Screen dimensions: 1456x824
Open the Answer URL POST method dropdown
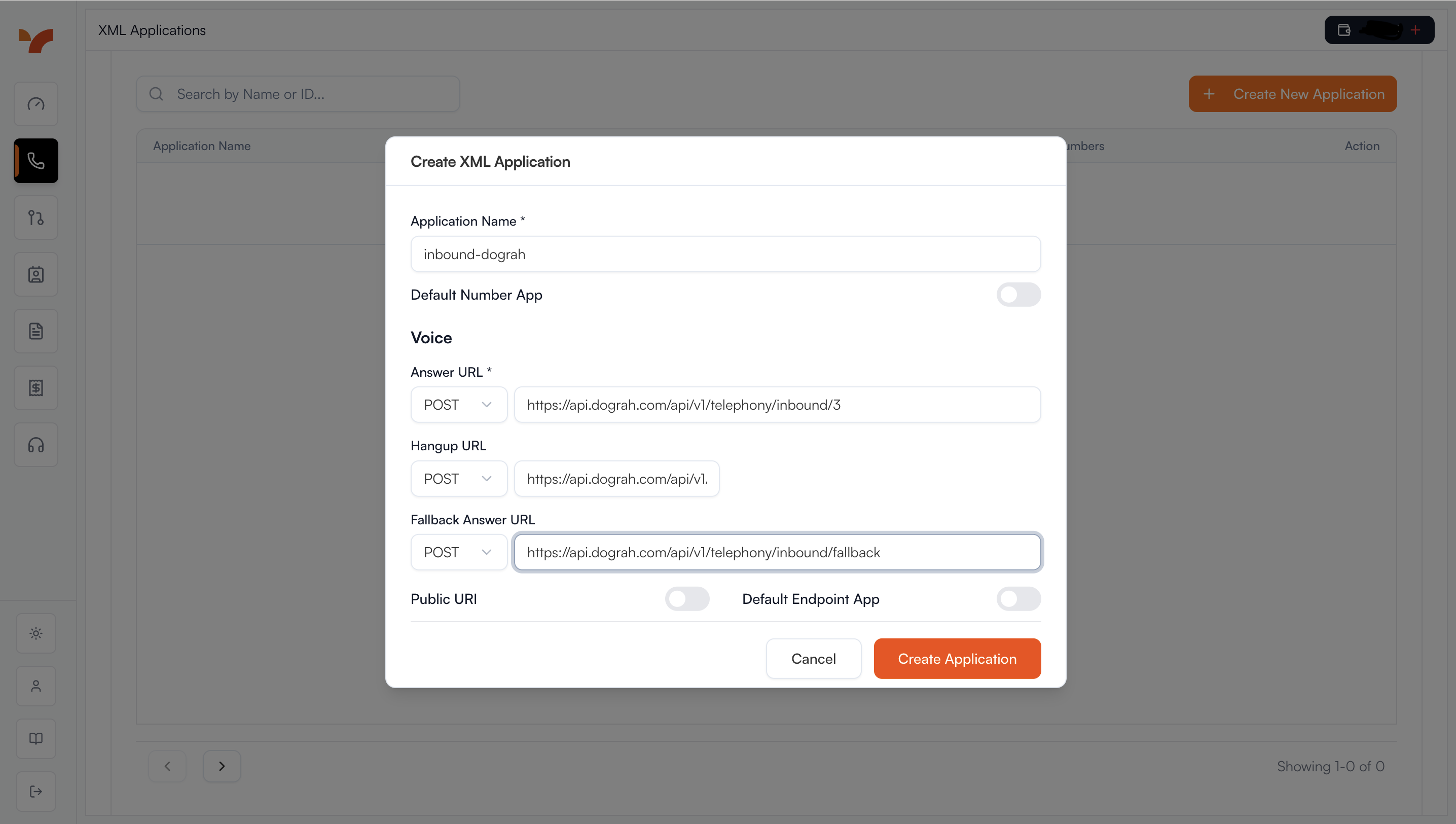click(x=458, y=404)
